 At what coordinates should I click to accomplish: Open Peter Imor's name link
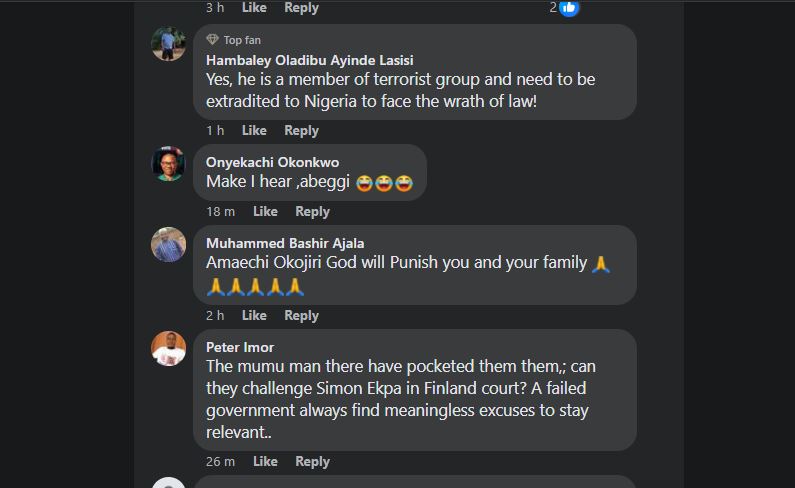240,347
